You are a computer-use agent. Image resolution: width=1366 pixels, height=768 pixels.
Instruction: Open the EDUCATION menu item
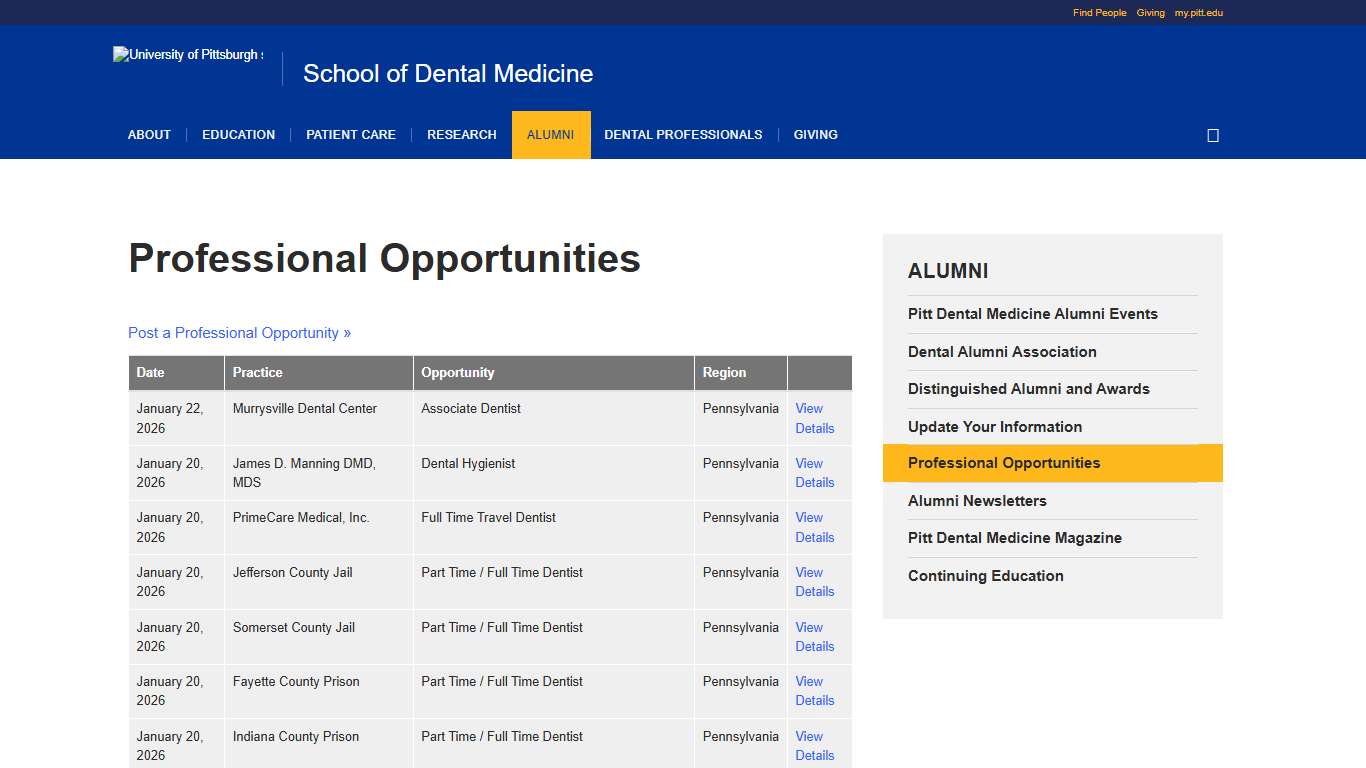(x=238, y=134)
